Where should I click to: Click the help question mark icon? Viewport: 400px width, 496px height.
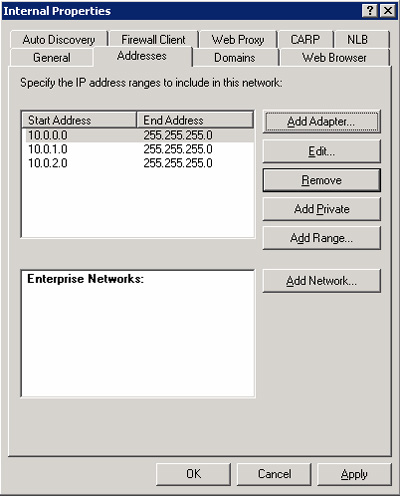click(369, 11)
